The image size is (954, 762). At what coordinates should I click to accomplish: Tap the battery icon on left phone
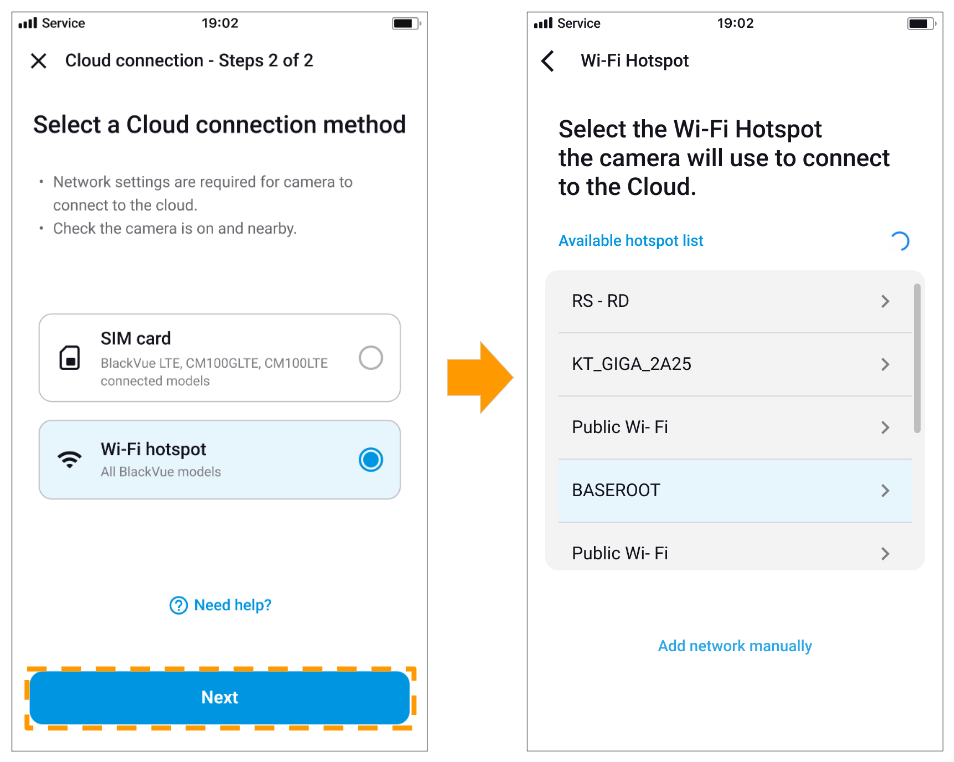coord(406,23)
